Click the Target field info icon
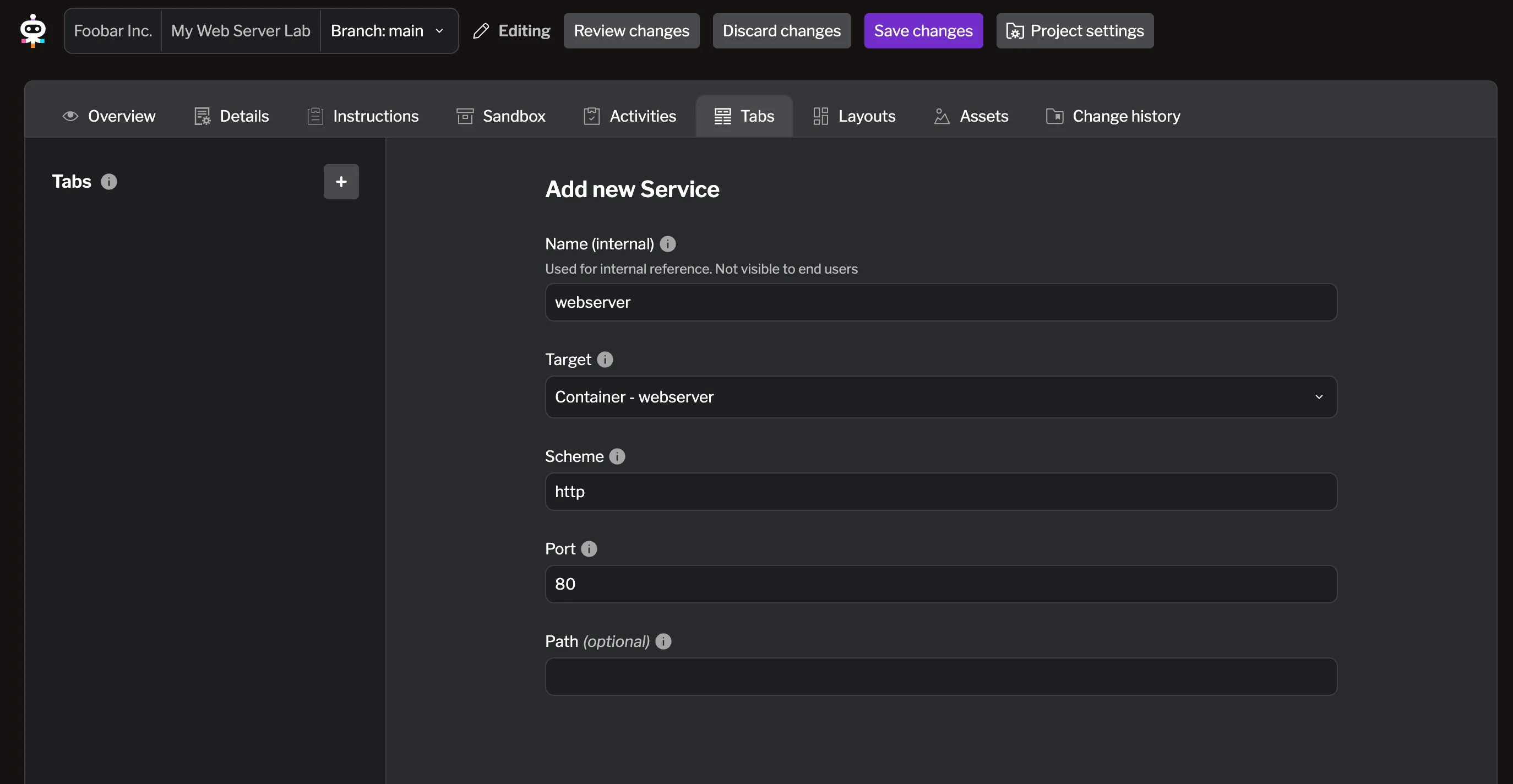1513x784 pixels. [605, 359]
